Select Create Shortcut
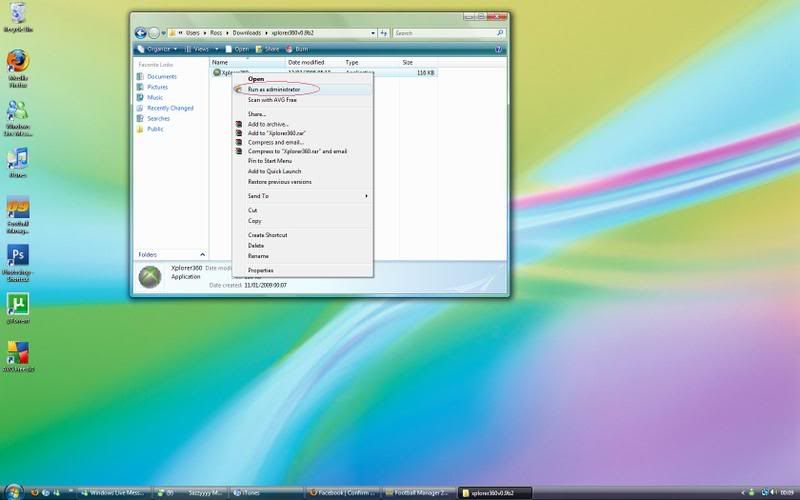This screenshot has width=800, height=500. tap(303, 235)
